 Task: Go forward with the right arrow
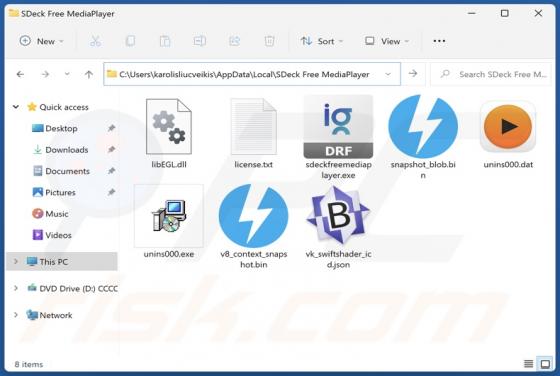pyautogui.click(x=45, y=74)
